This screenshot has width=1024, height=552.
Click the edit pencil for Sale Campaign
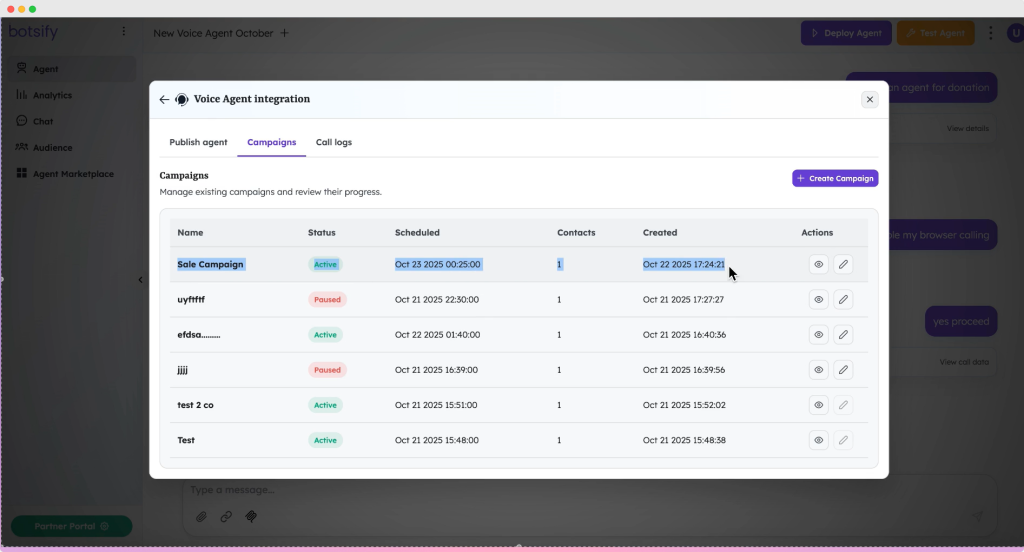[843, 265]
